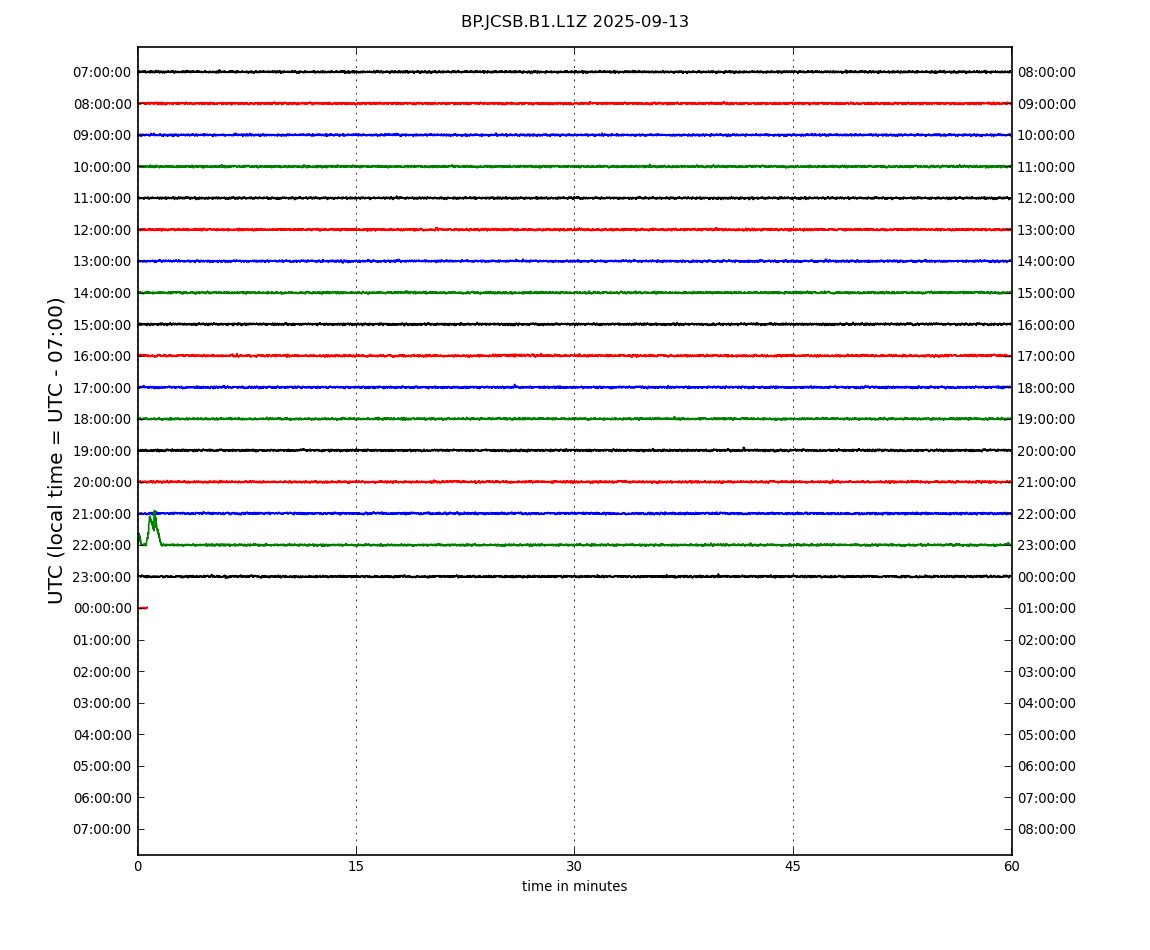Click the right axis label 12:00:00
The height and width of the screenshot is (950, 1150).
pyautogui.click(x=1047, y=198)
